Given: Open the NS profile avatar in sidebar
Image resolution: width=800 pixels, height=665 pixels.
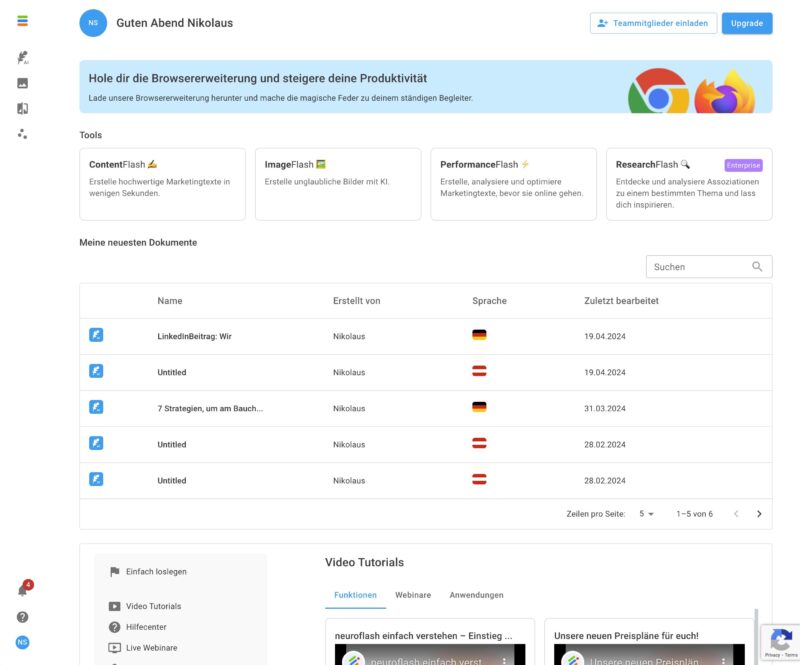Looking at the screenshot, I should [22, 642].
